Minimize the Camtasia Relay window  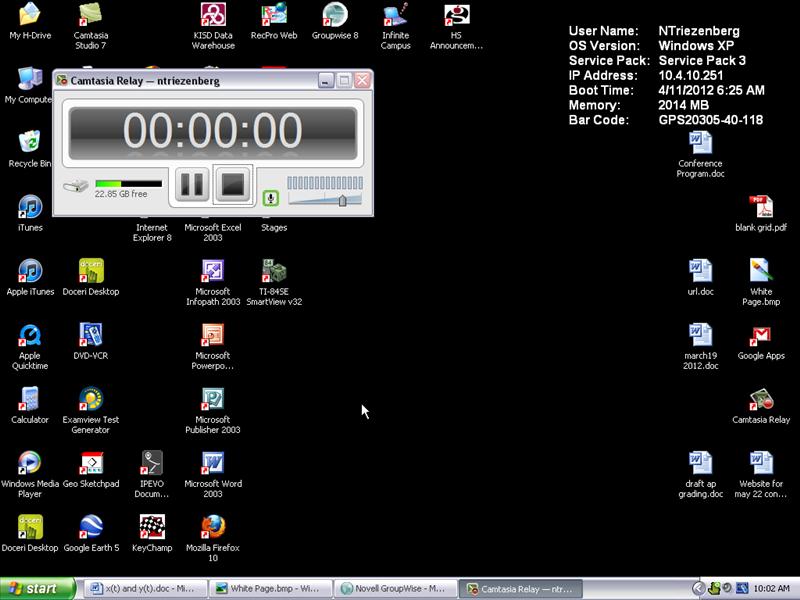(x=326, y=81)
